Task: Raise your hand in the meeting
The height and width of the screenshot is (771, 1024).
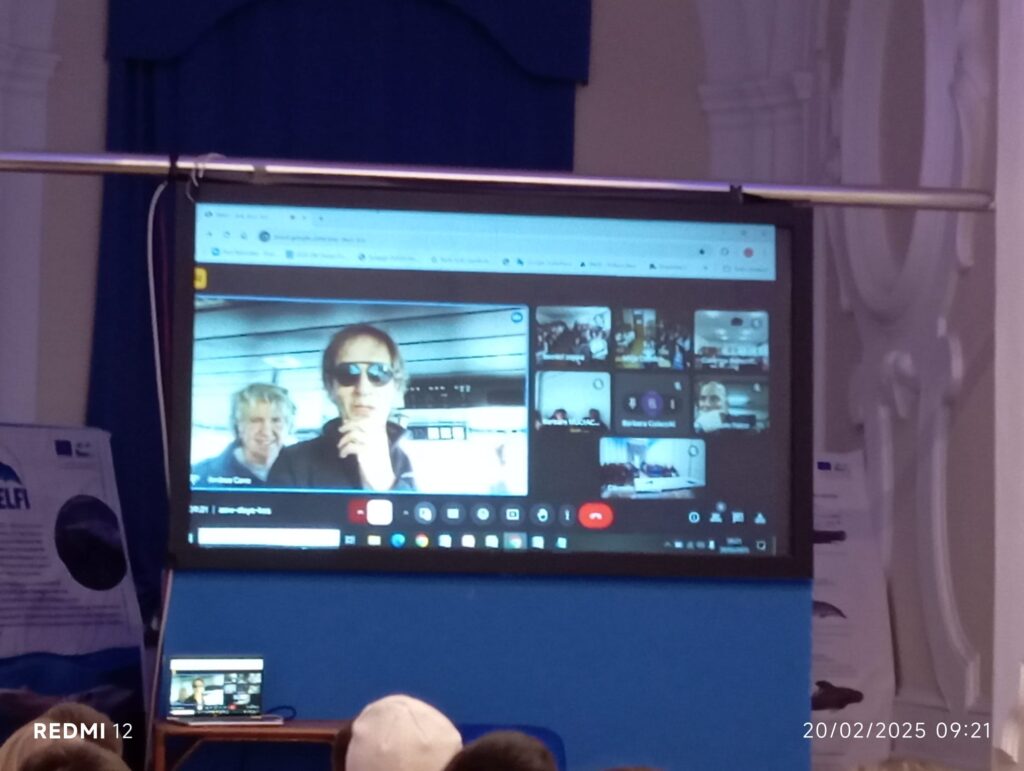Action: (x=542, y=515)
